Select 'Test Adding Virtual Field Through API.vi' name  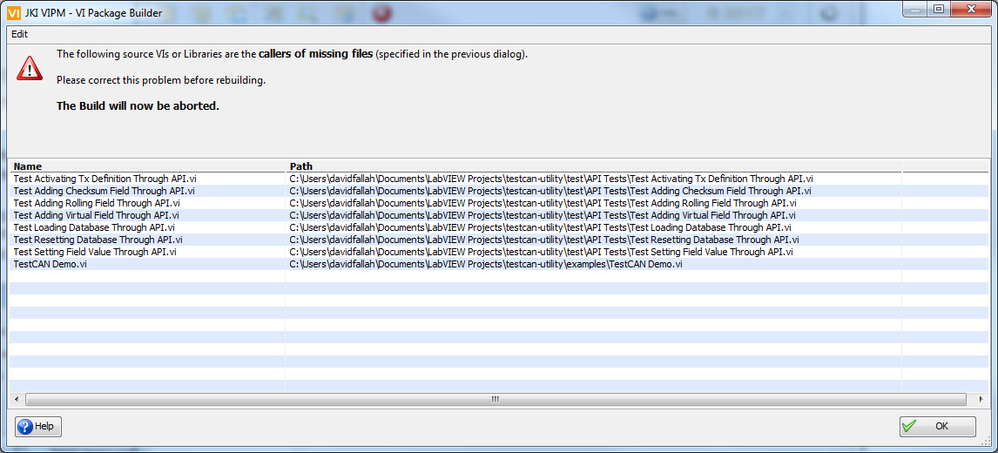tap(96, 215)
